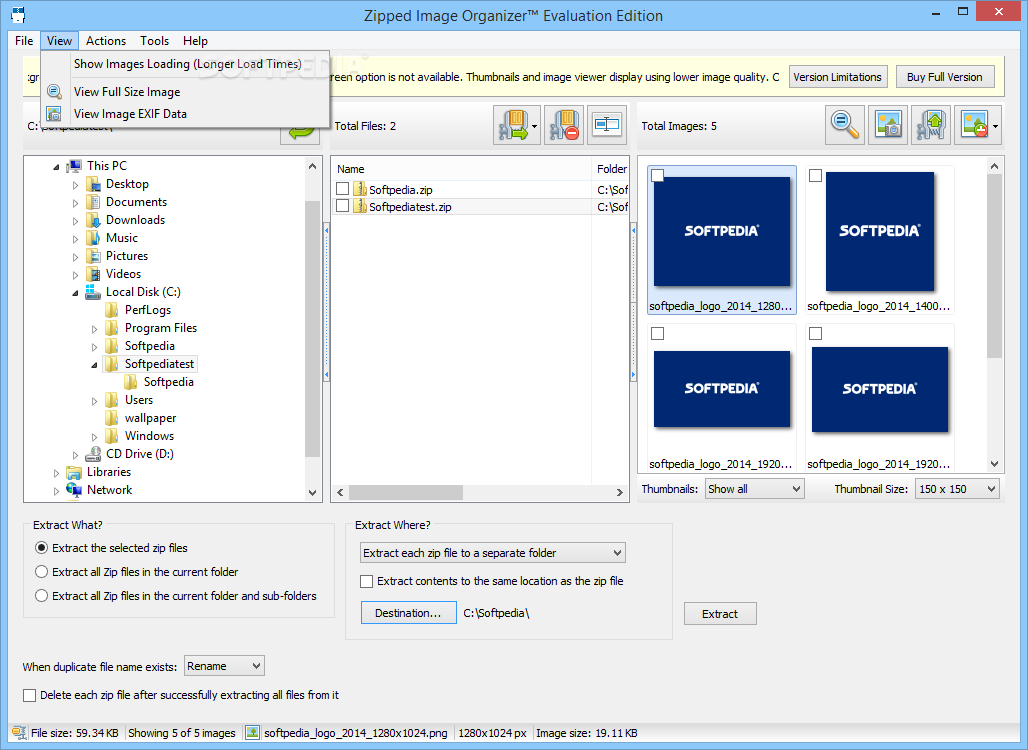Click the magnifier icon next to View Full Size Image

[x=54, y=92]
